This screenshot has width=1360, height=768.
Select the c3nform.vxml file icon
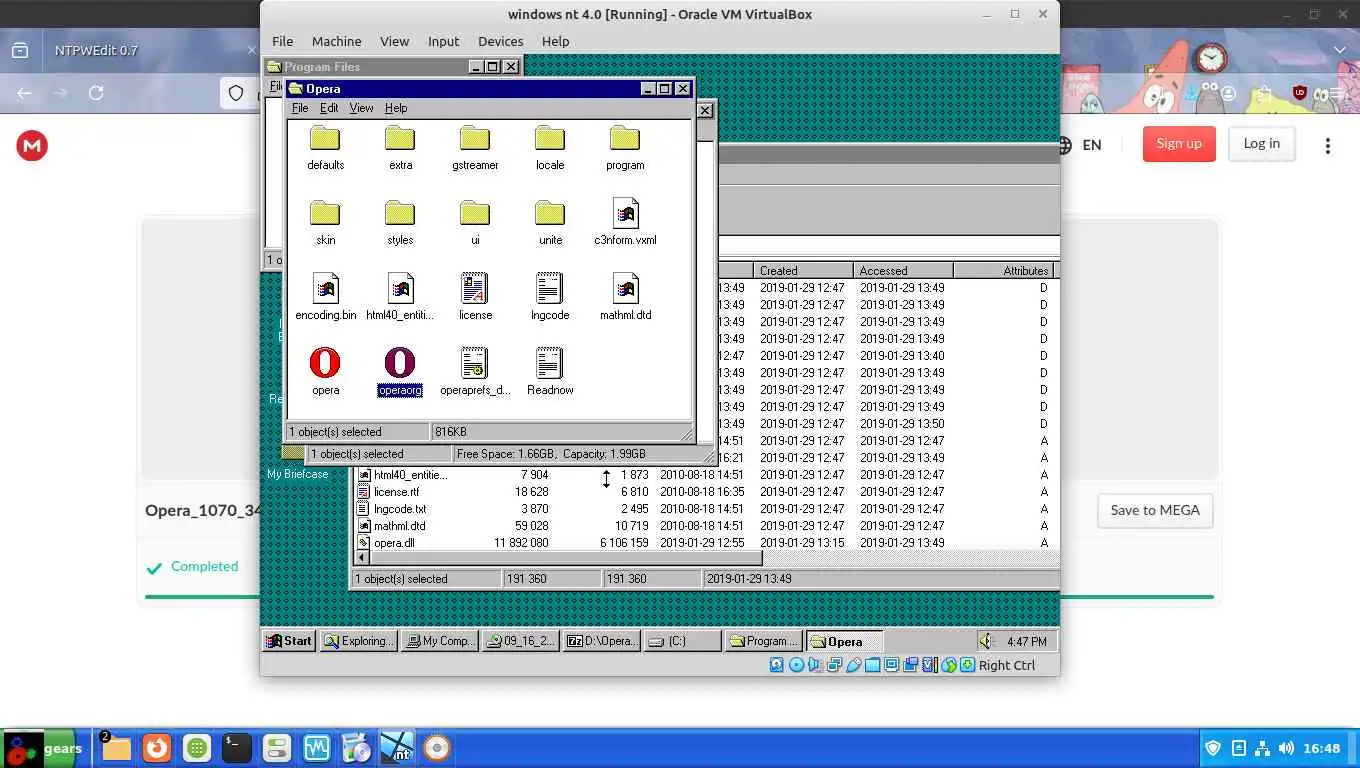coord(625,213)
